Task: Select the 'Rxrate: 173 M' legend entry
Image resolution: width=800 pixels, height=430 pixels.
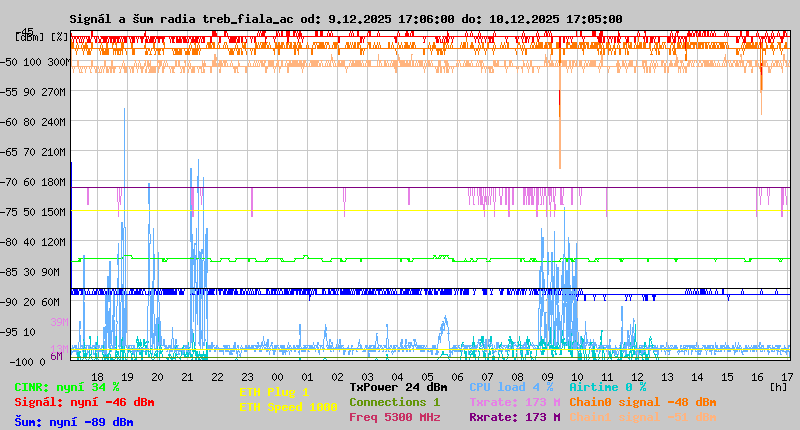Action: click(515, 417)
